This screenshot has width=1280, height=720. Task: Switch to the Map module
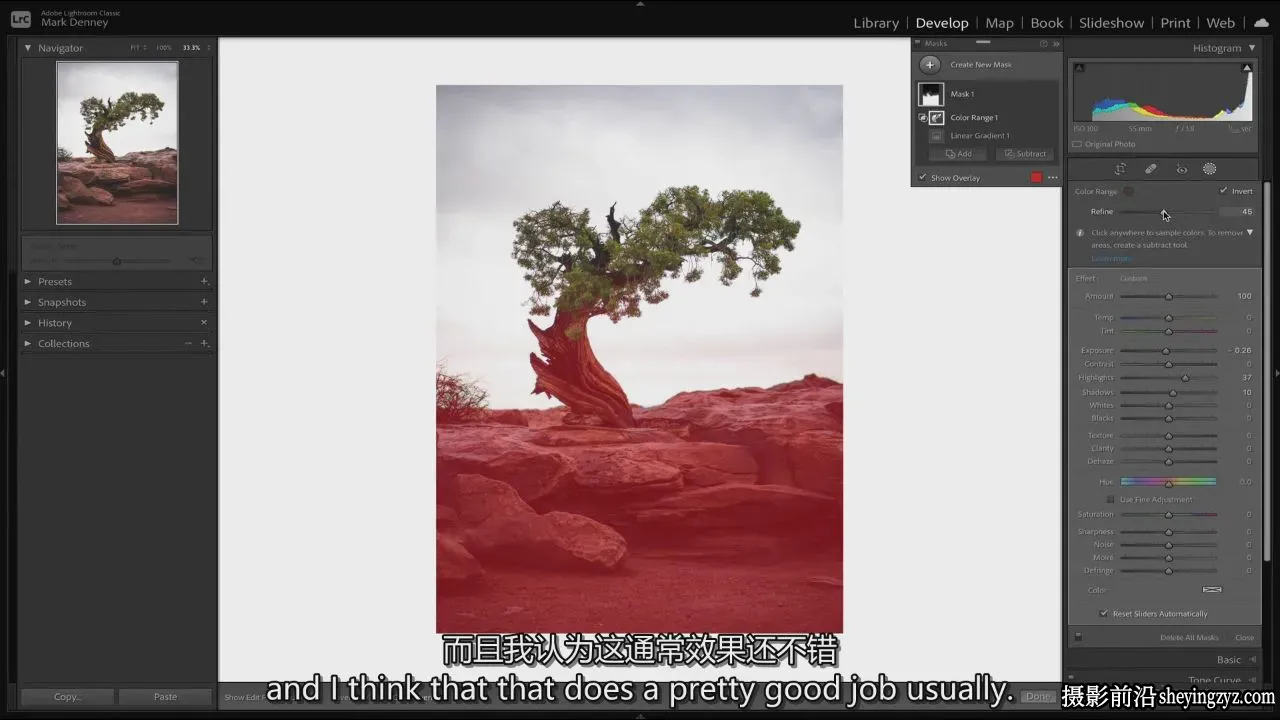tap(999, 23)
